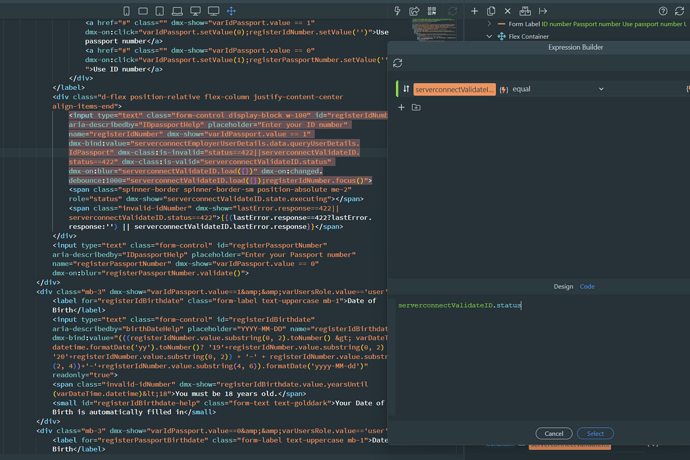Select the large widescreen viewport icon

[x=213, y=11]
